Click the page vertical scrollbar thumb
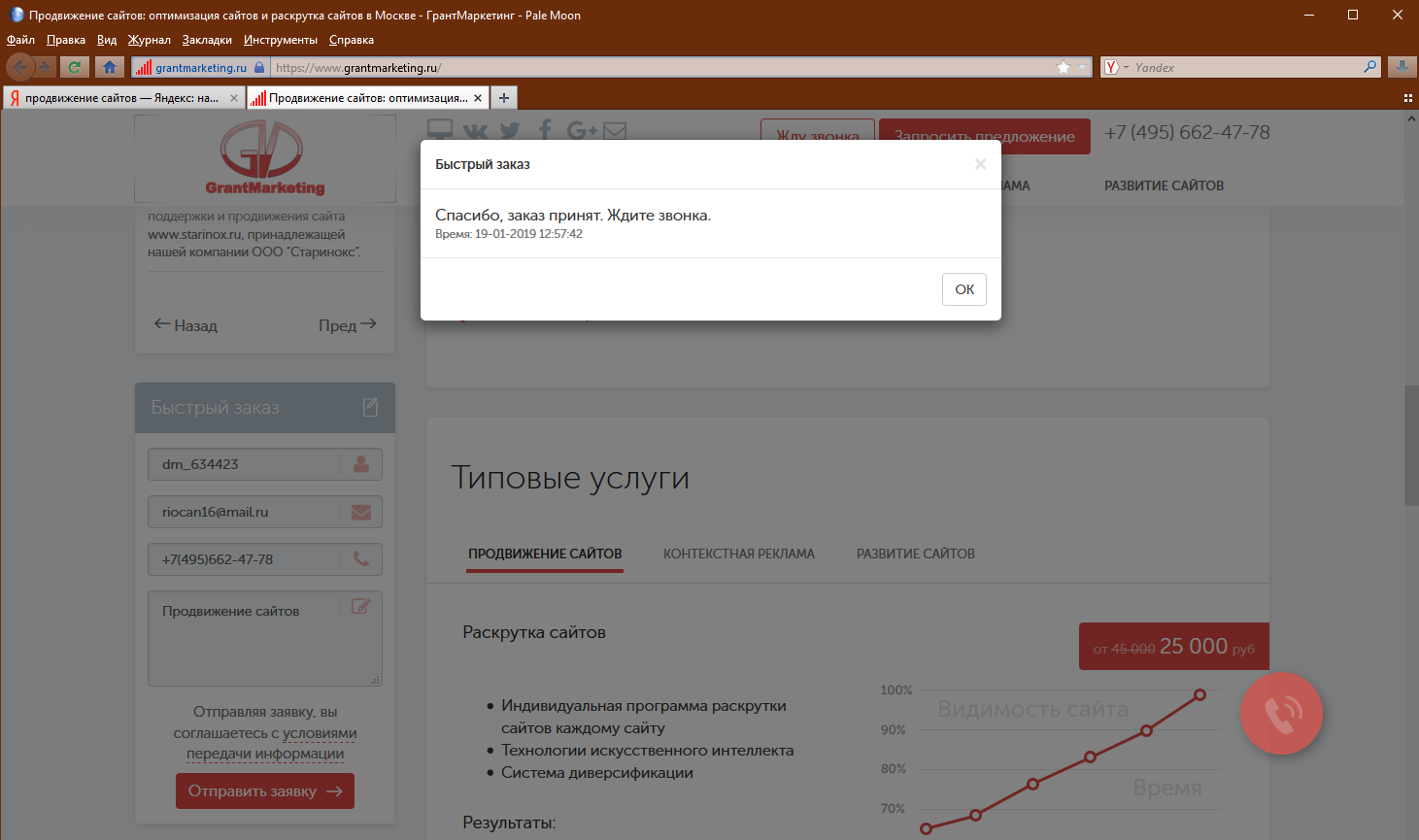1419x840 pixels. (1411, 446)
